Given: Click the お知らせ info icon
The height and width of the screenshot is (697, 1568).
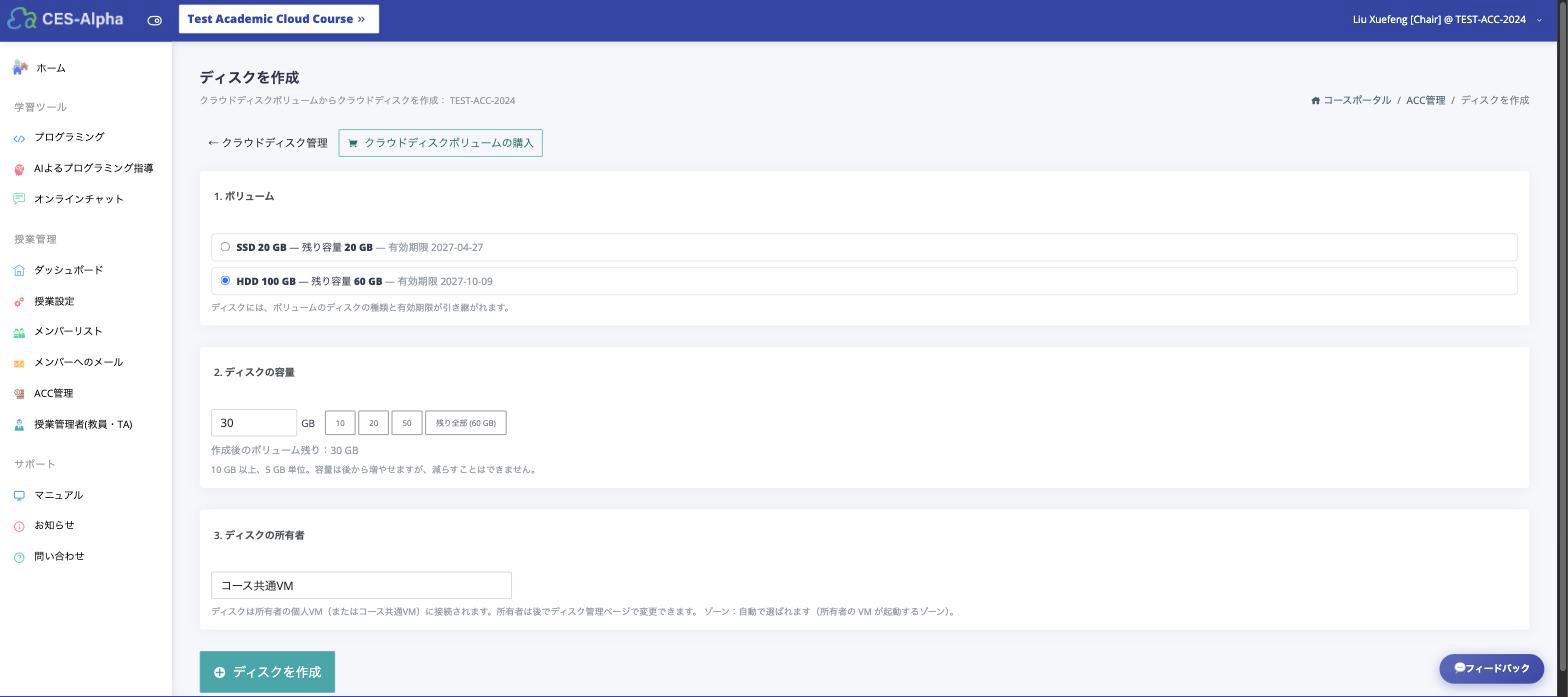Looking at the screenshot, I should [x=19, y=526].
